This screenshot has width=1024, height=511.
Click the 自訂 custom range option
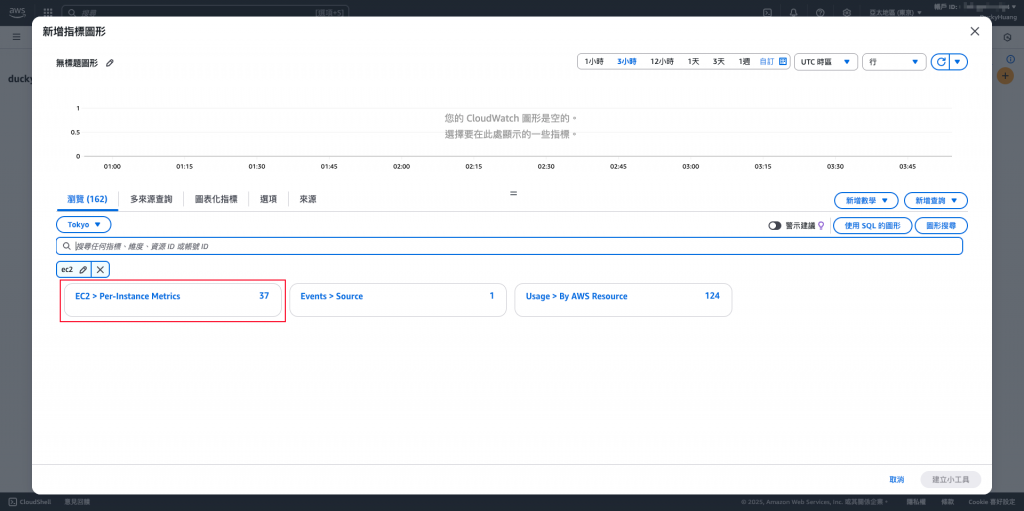click(767, 61)
